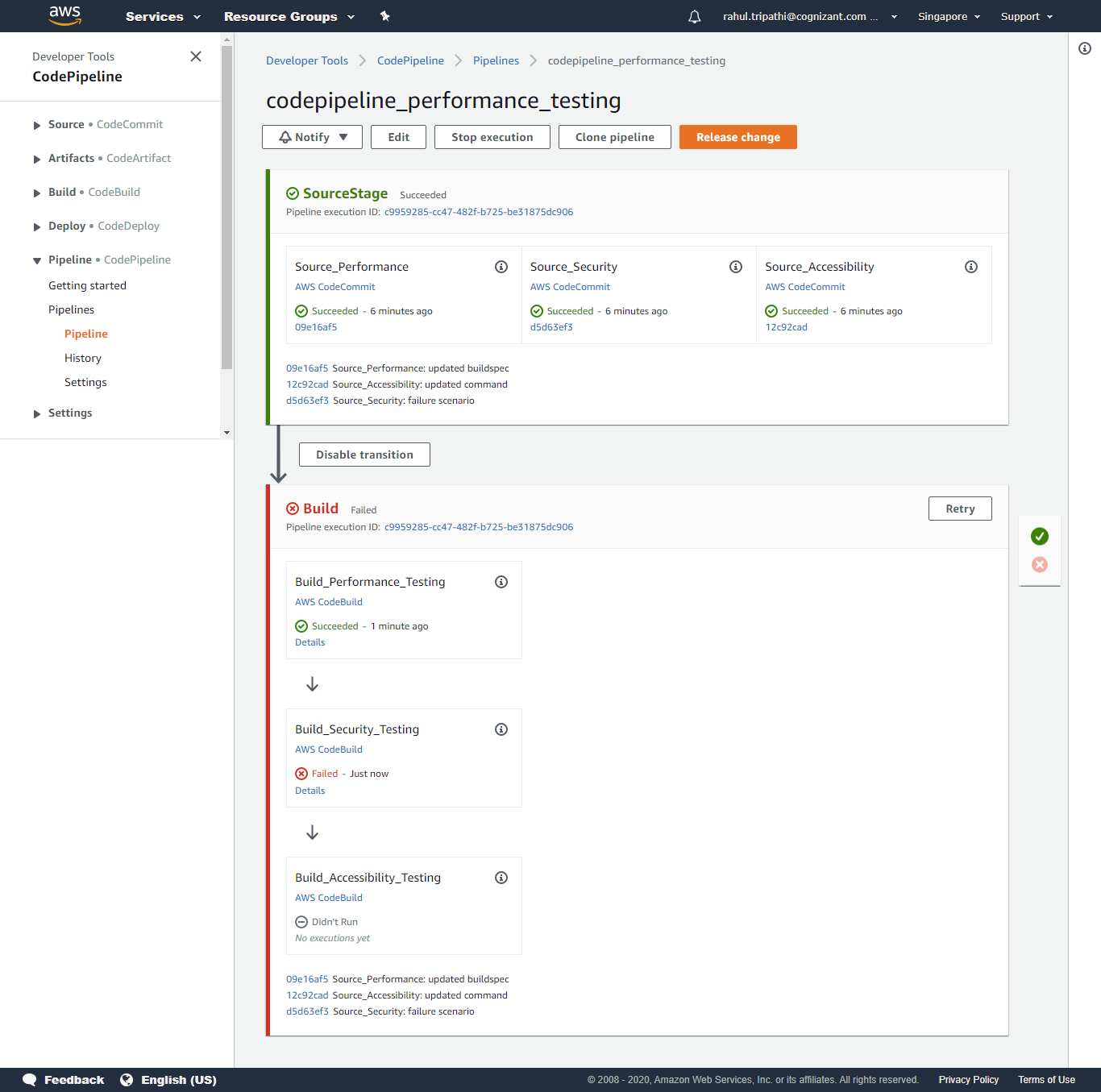
Task: Open the Notify dropdown button
Action: pyautogui.click(x=312, y=137)
